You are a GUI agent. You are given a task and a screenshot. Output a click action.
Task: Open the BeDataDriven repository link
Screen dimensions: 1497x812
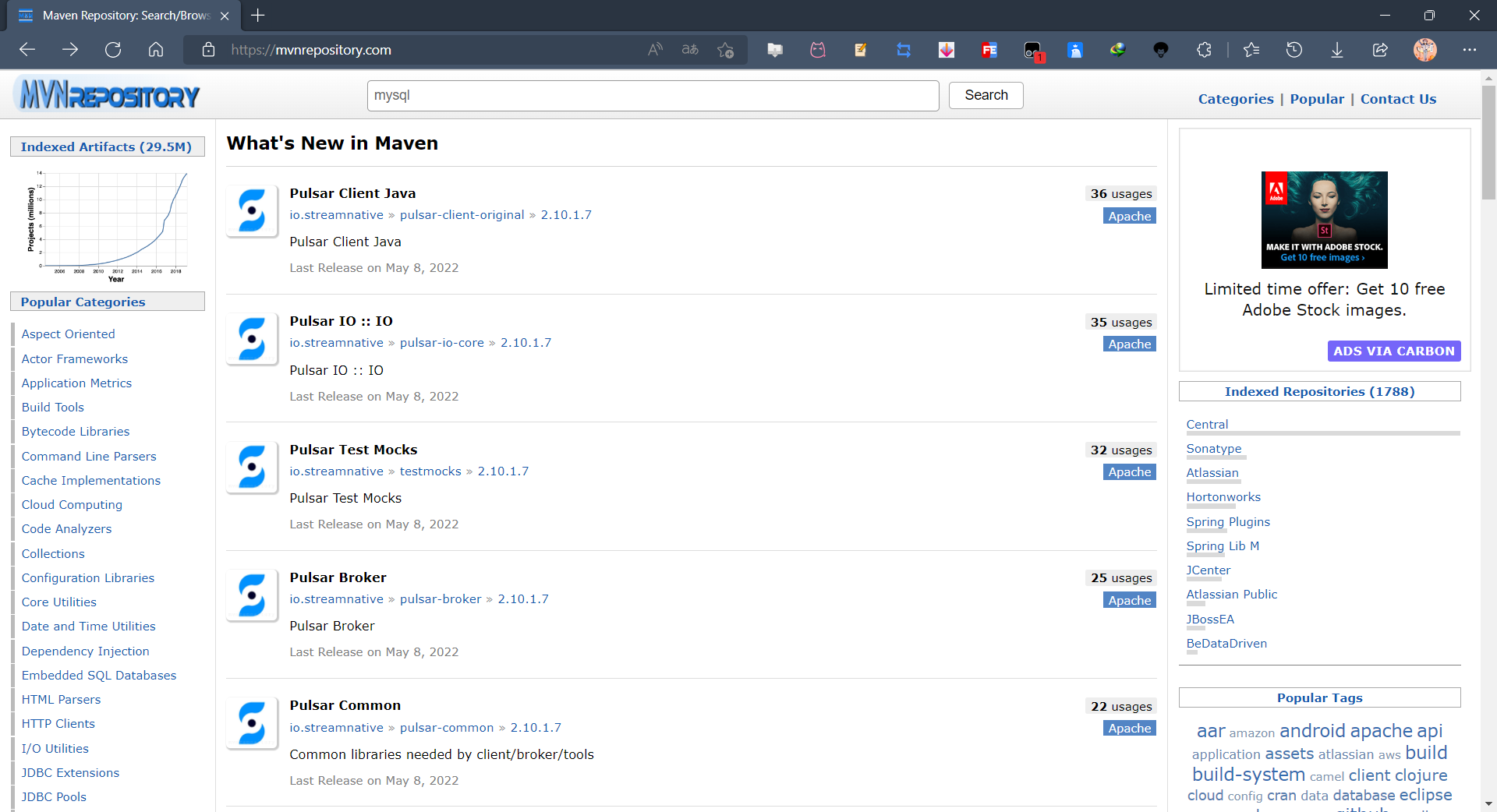coord(1226,644)
